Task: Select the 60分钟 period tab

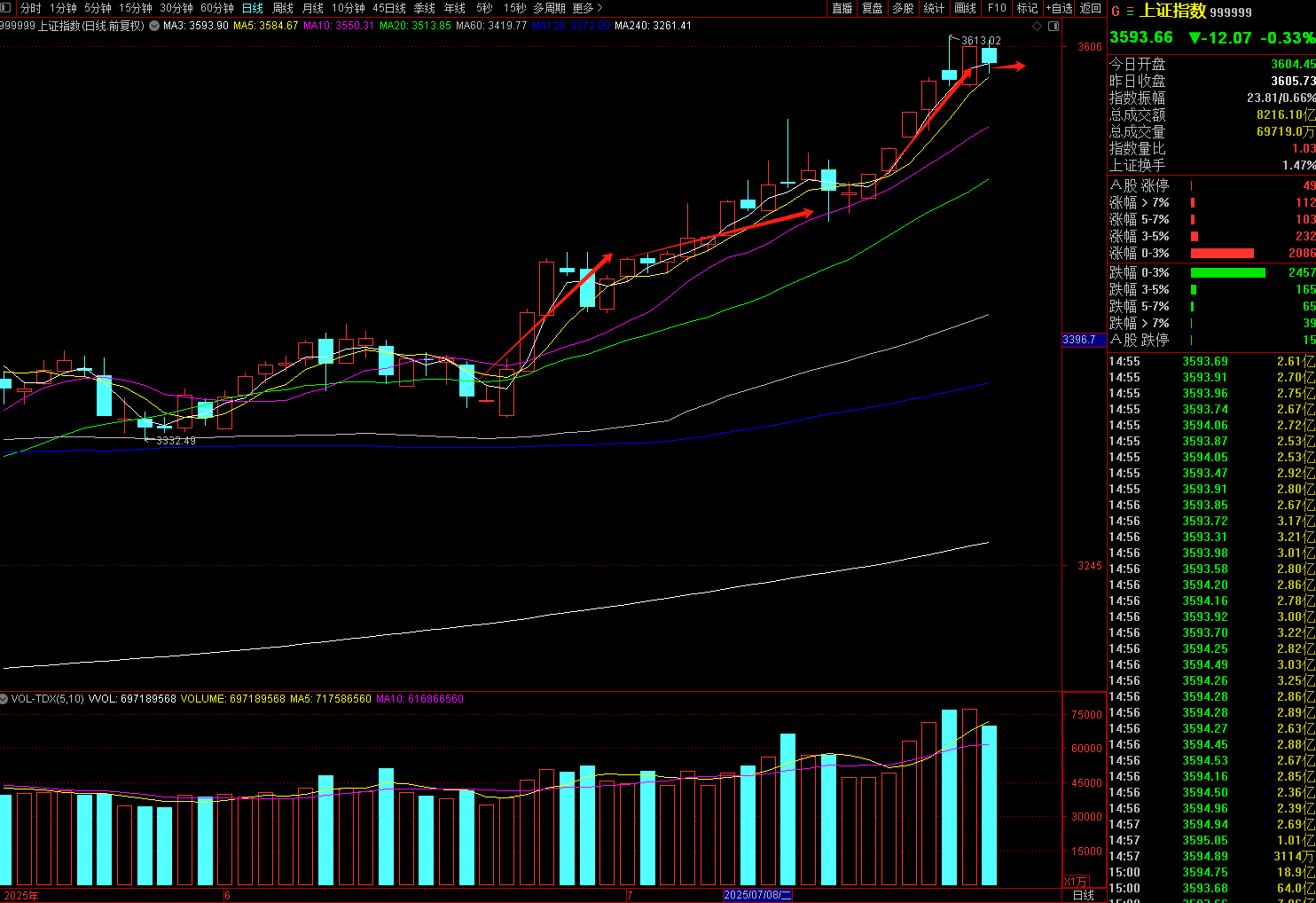Action: [x=217, y=8]
